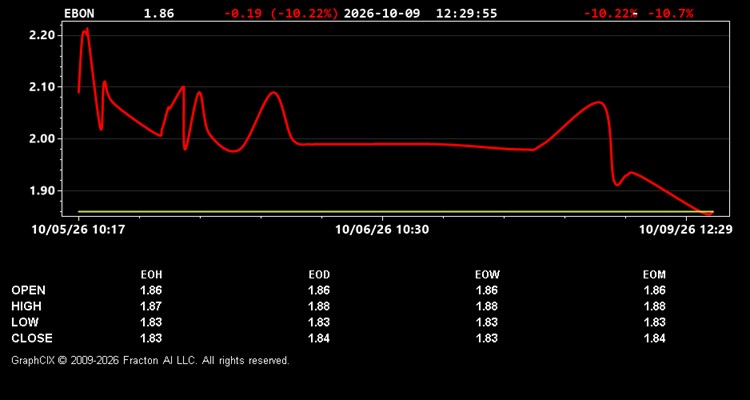Click the 2.10 y-axis label
The image size is (750, 400).
click(42, 87)
